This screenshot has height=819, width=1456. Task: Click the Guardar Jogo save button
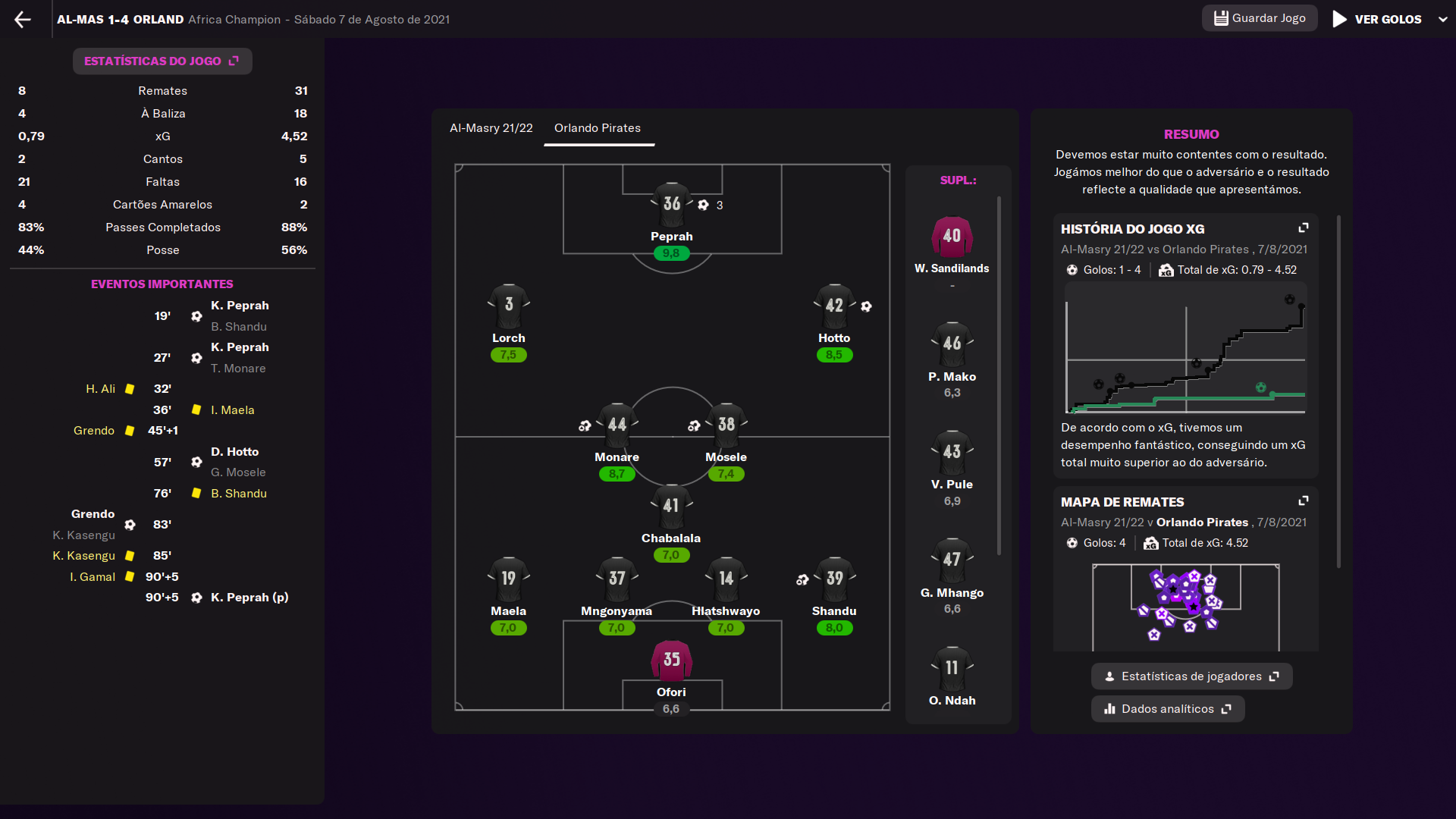(x=1260, y=18)
